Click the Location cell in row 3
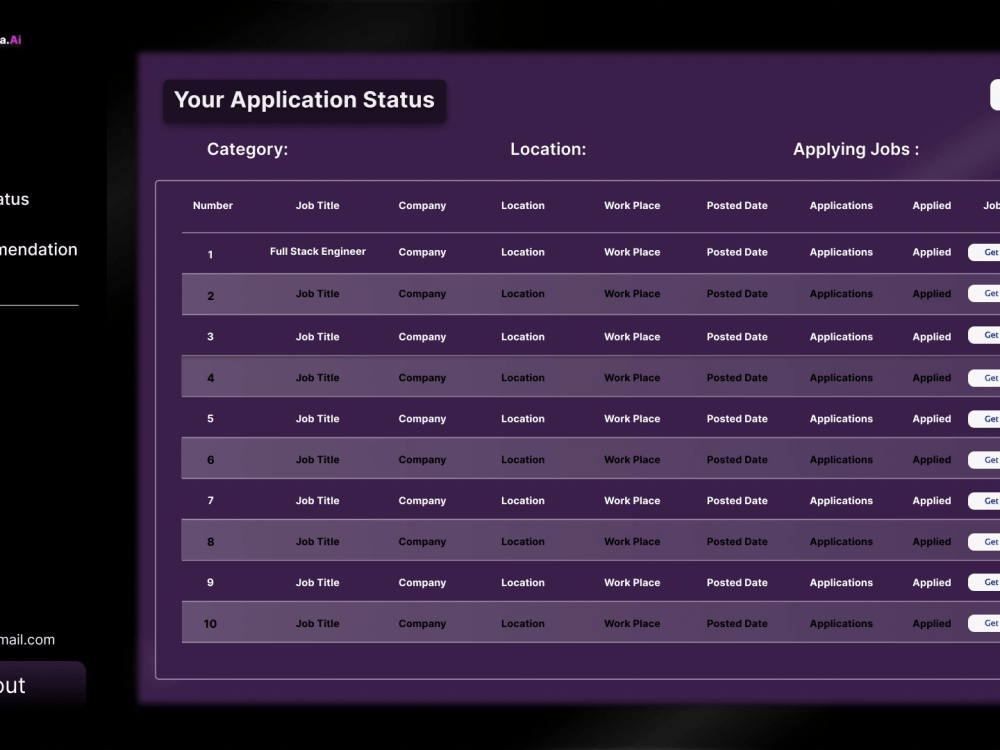This screenshot has width=1000, height=750. point(523,337)
